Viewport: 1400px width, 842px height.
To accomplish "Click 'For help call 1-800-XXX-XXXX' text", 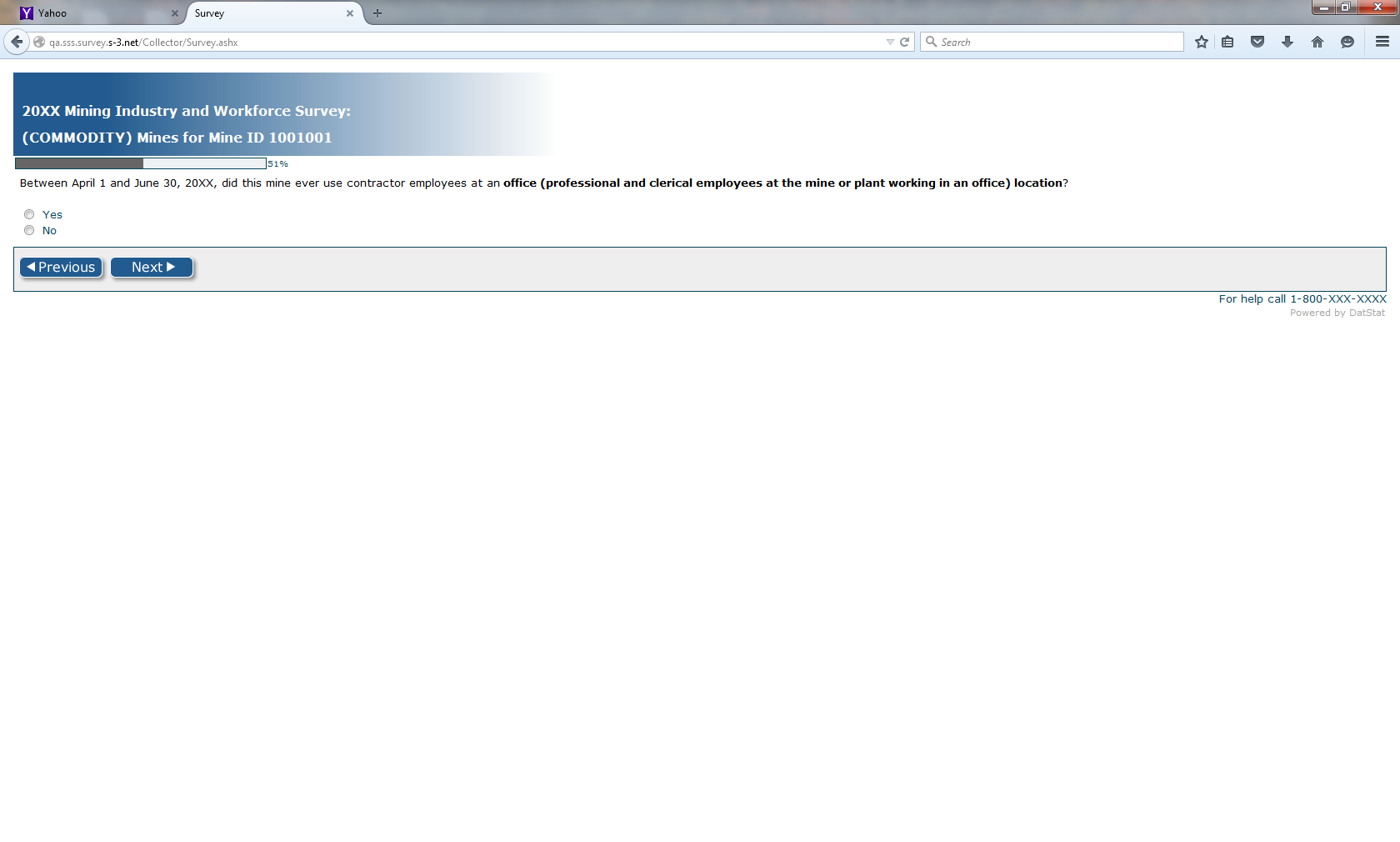I will [x=1302, y=298].
